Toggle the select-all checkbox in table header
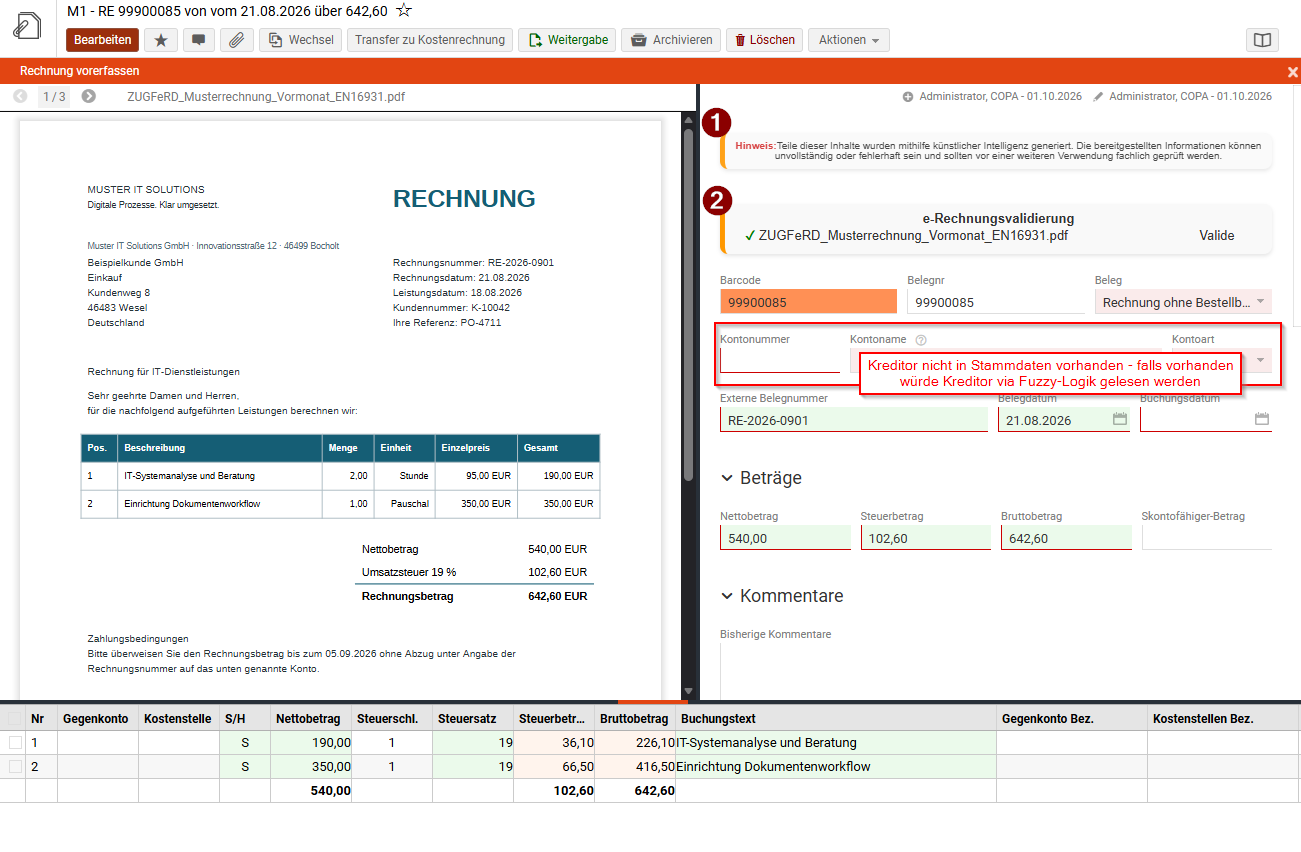The width and height of the screenshot is (1301, 852). (x=14, y=718)
